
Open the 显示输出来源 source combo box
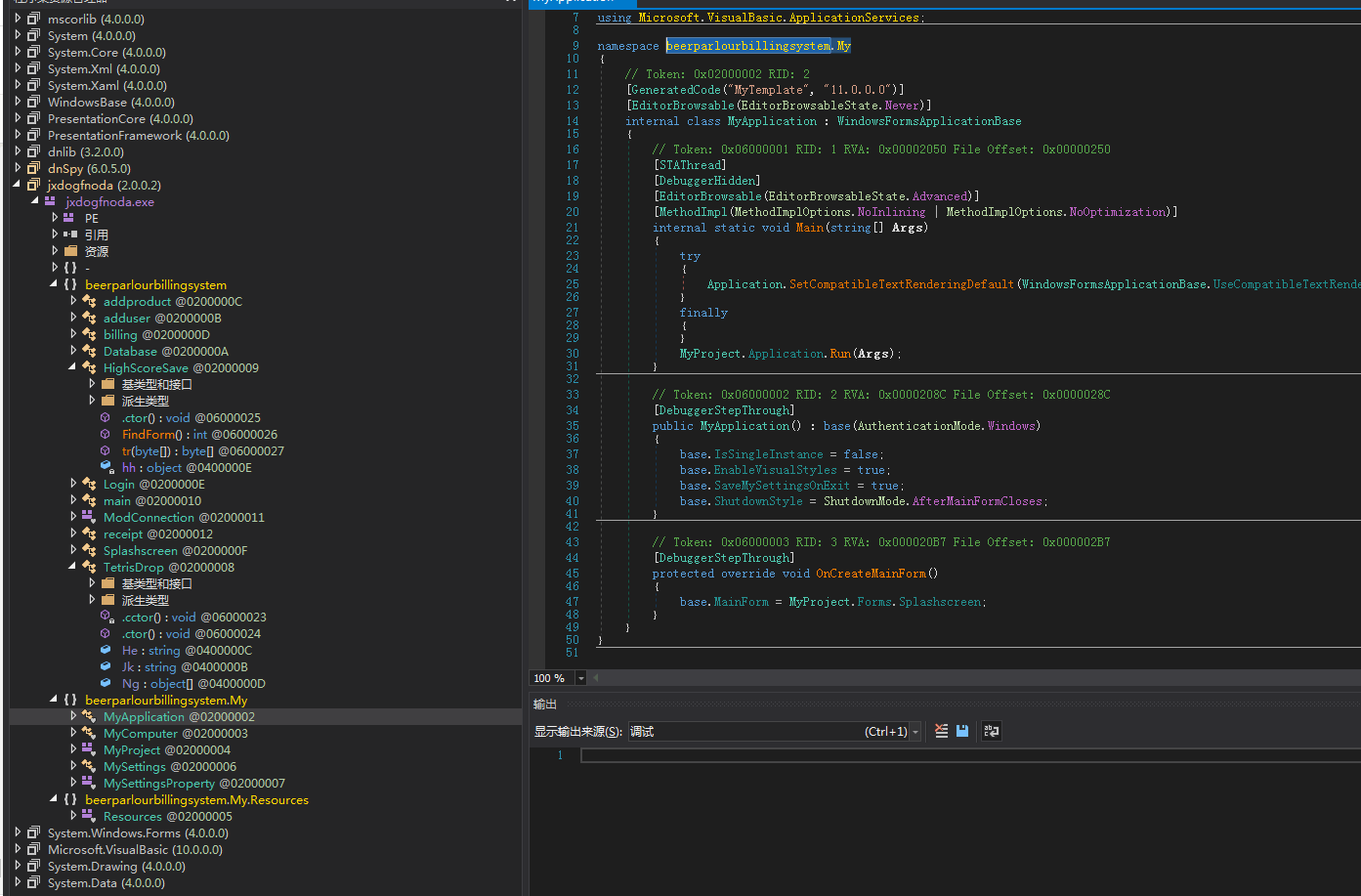(773, 731)
